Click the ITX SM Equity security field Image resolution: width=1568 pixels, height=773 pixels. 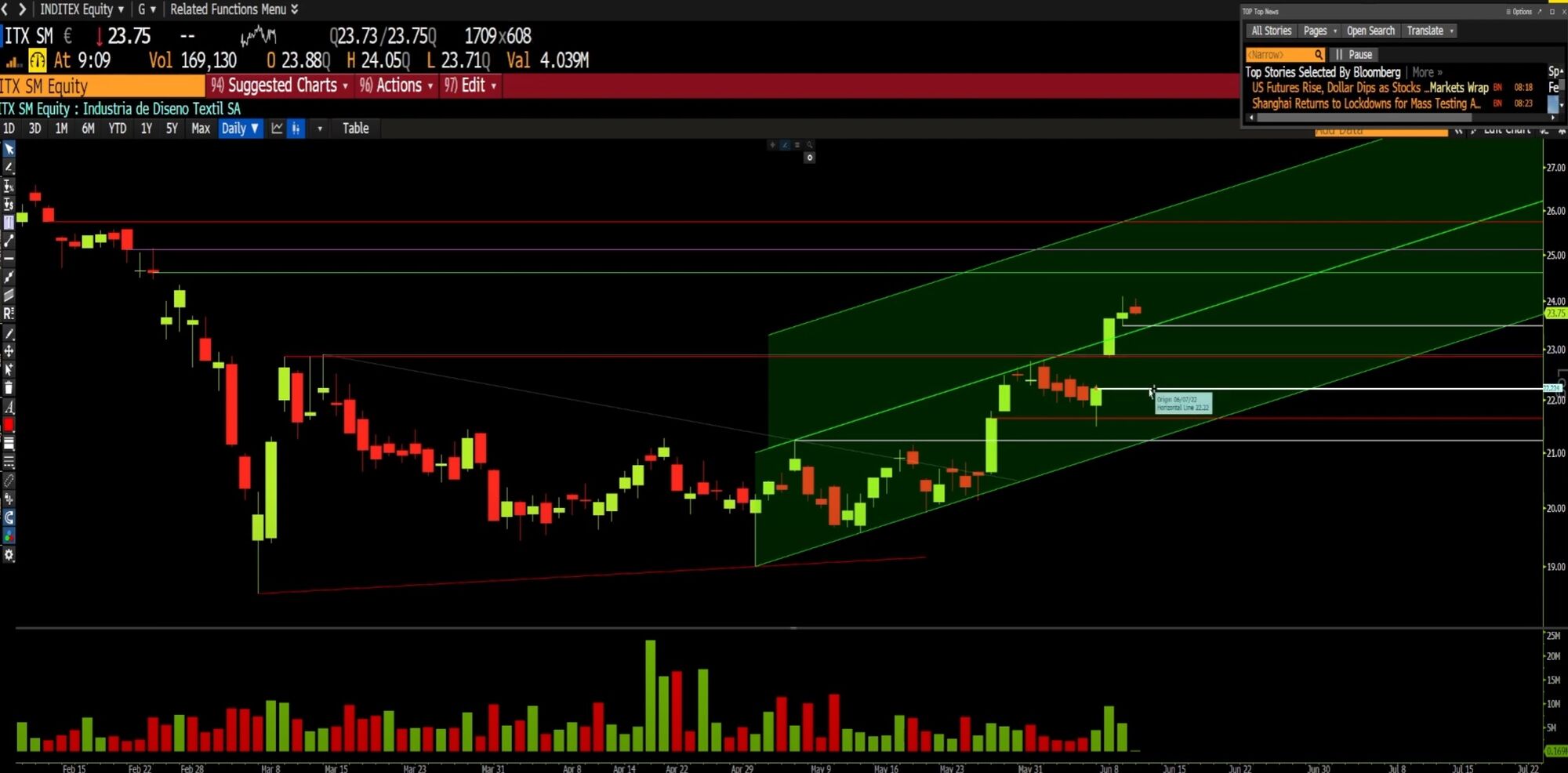102,85
